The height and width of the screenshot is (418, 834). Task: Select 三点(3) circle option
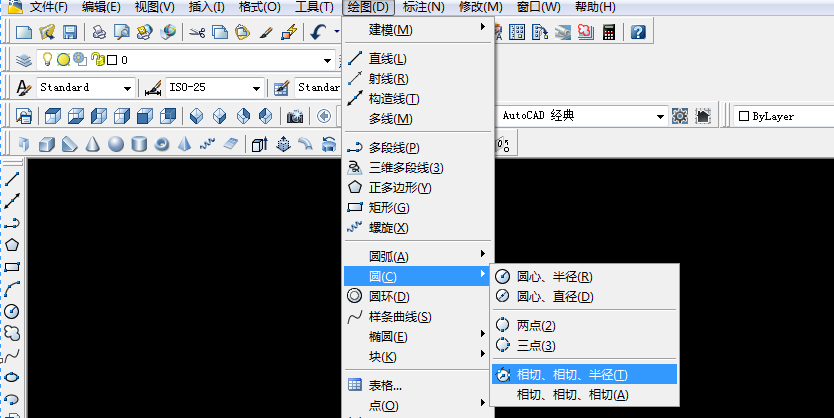[x=585, y=345]
